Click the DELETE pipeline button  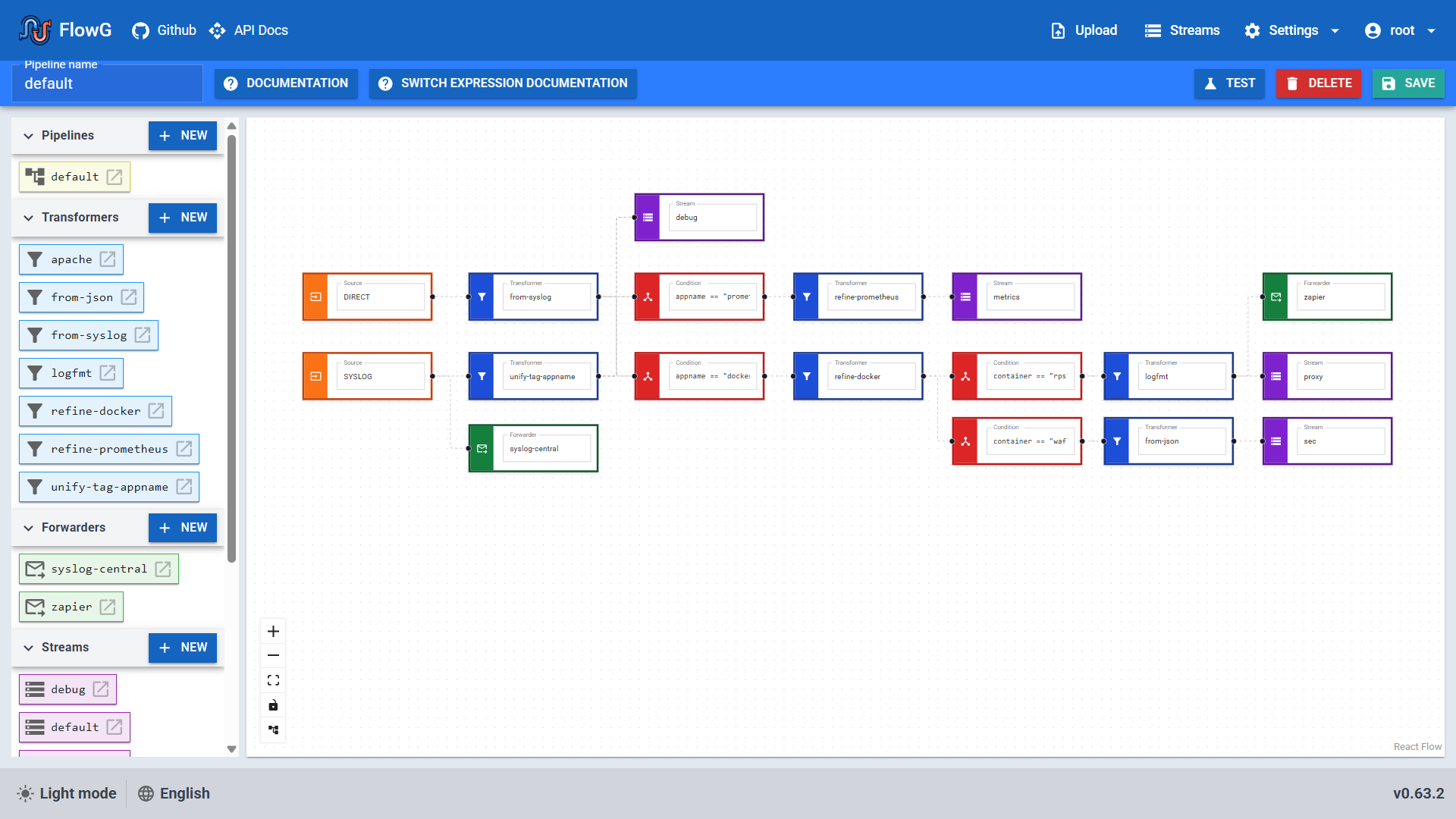tap(1319, 83)
